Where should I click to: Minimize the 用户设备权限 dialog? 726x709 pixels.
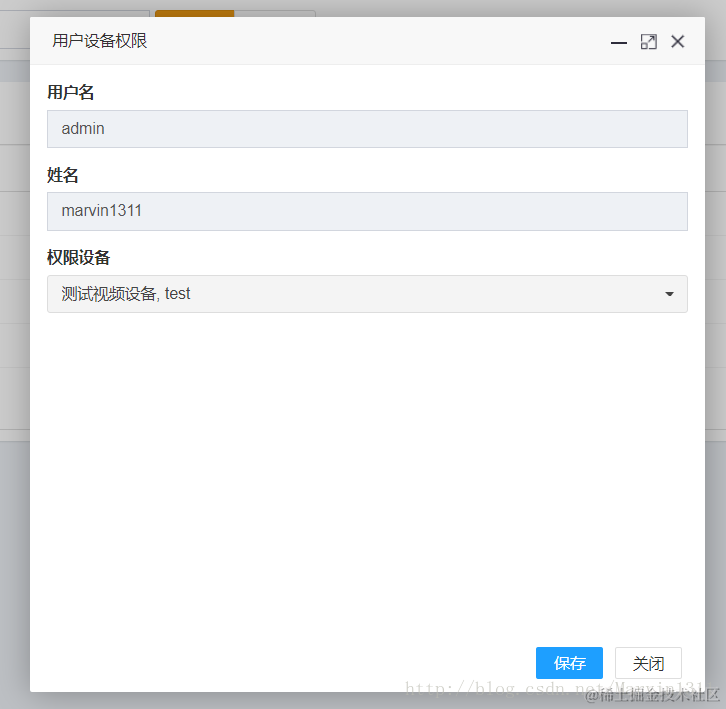619,42
